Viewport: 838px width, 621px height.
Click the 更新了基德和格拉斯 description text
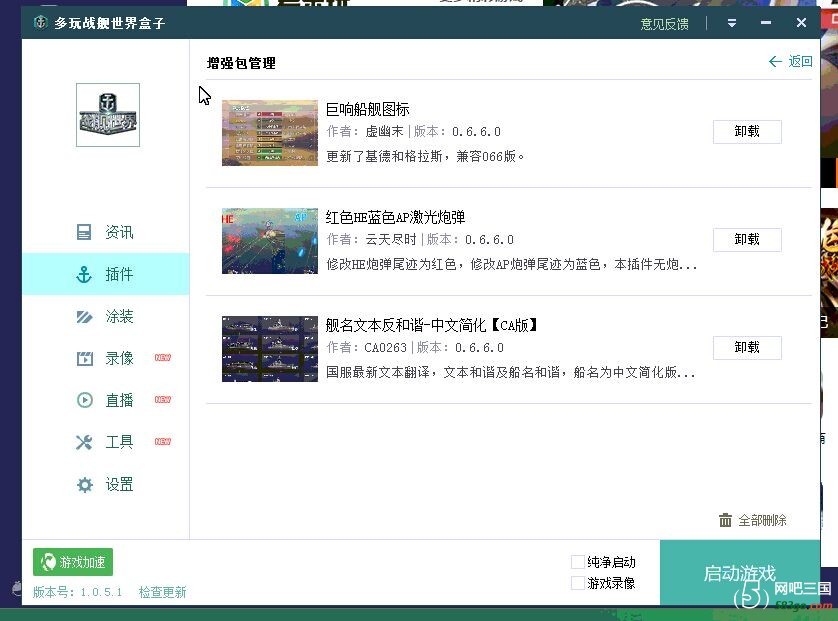[425, 156]
